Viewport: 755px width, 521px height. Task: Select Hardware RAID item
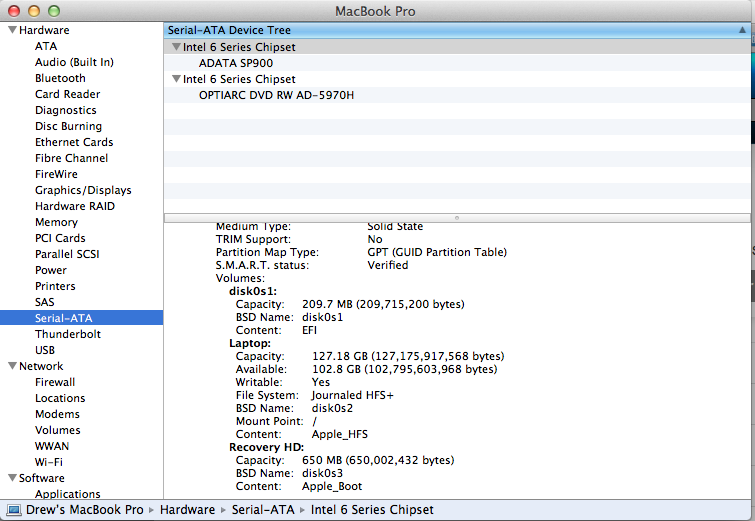point(75,206)
